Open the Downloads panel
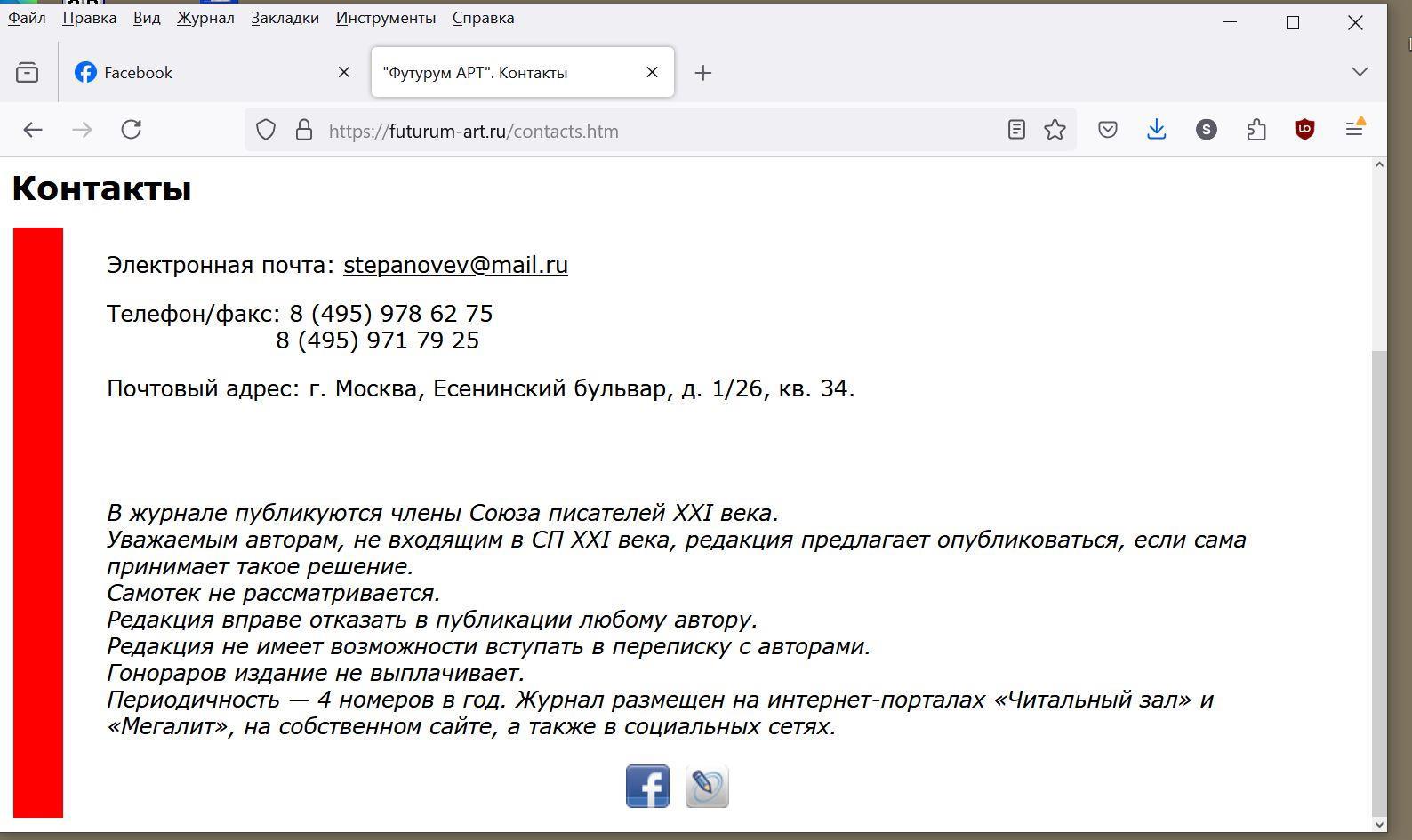This screenshot has width=1412, height=840. point(1156,130)
